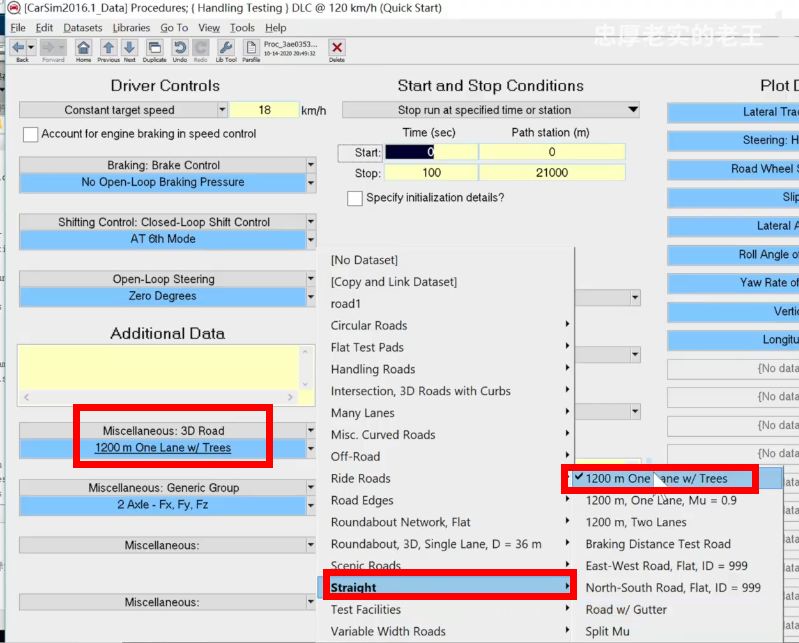Open the Parsfile document icon
The image size is (799, 643).
coord(251,48)
